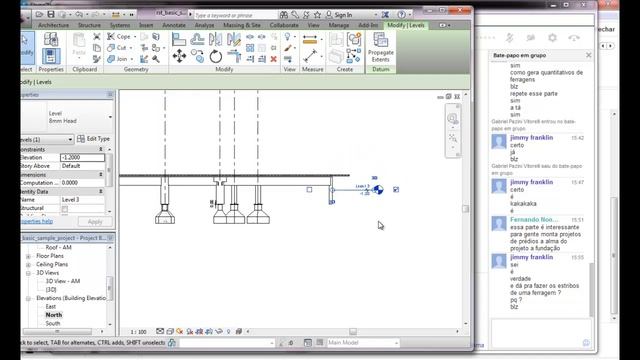
Task: Toggle the empty level bubble checkbox on the left
Action: [x=309, y=189]
